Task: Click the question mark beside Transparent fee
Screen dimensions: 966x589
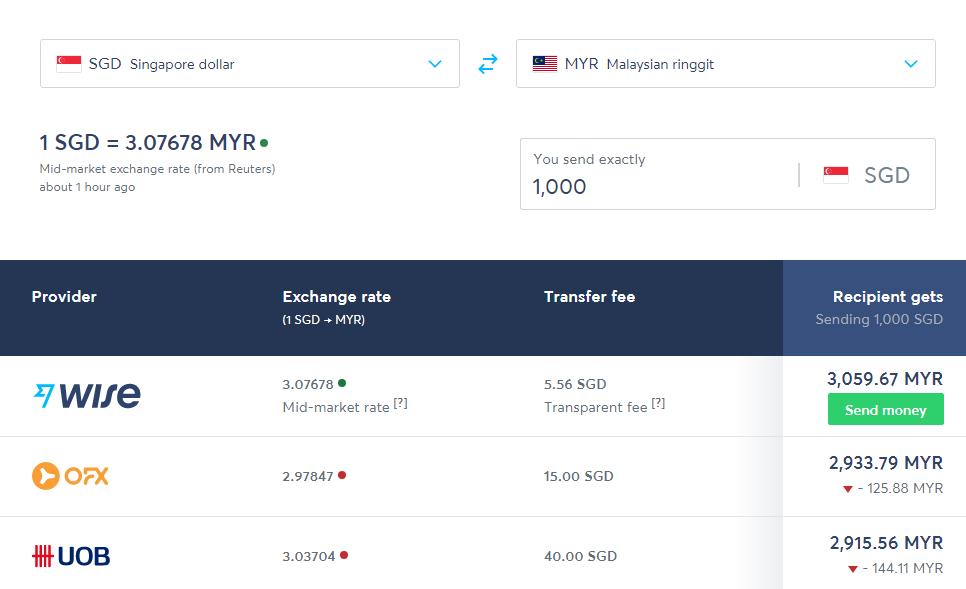Action: [x=658, y=404]
